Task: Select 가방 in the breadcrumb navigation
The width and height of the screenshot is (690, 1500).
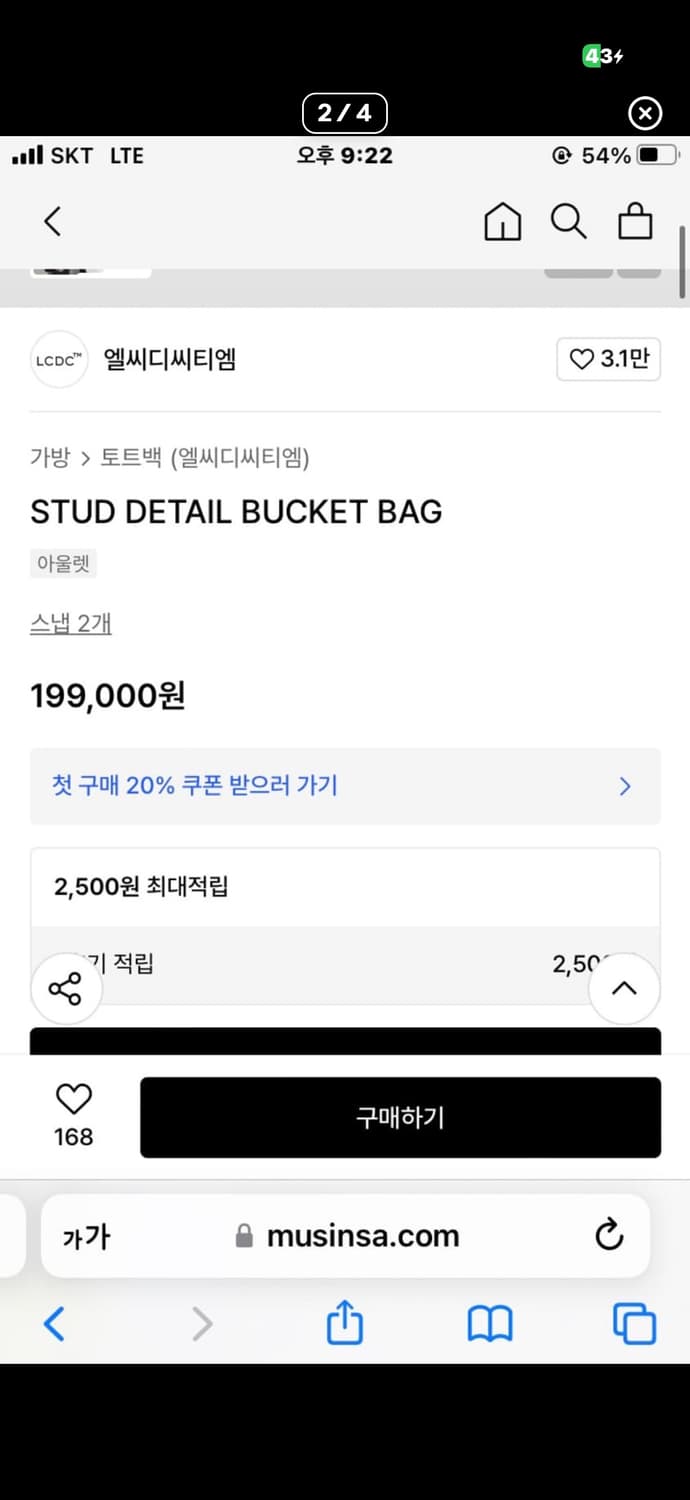Action: click(x=49, y=457)
